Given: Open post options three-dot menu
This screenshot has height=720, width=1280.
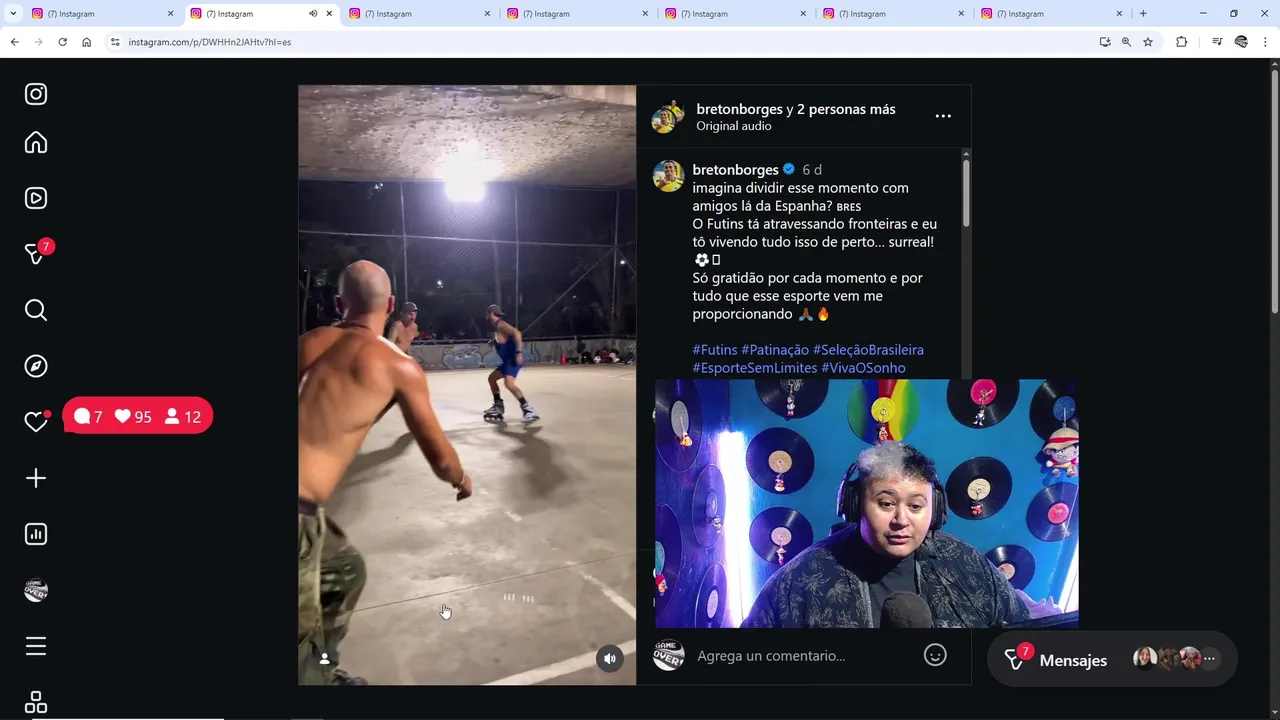Looking at the screenshot, I should pos(943,116).
